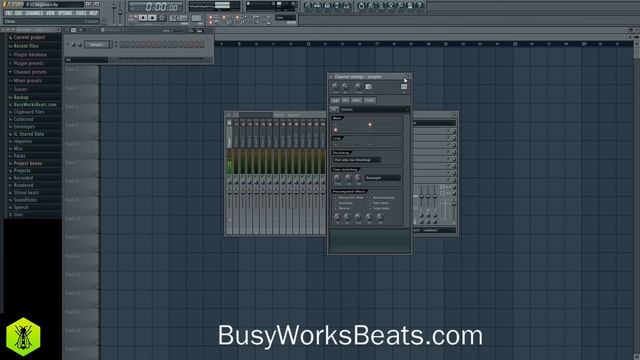Screen dimensions: 640x360
Task: Open the BusyWorksBeats.com browser folder
Action: pyautogui.click(x=35, y=104)
